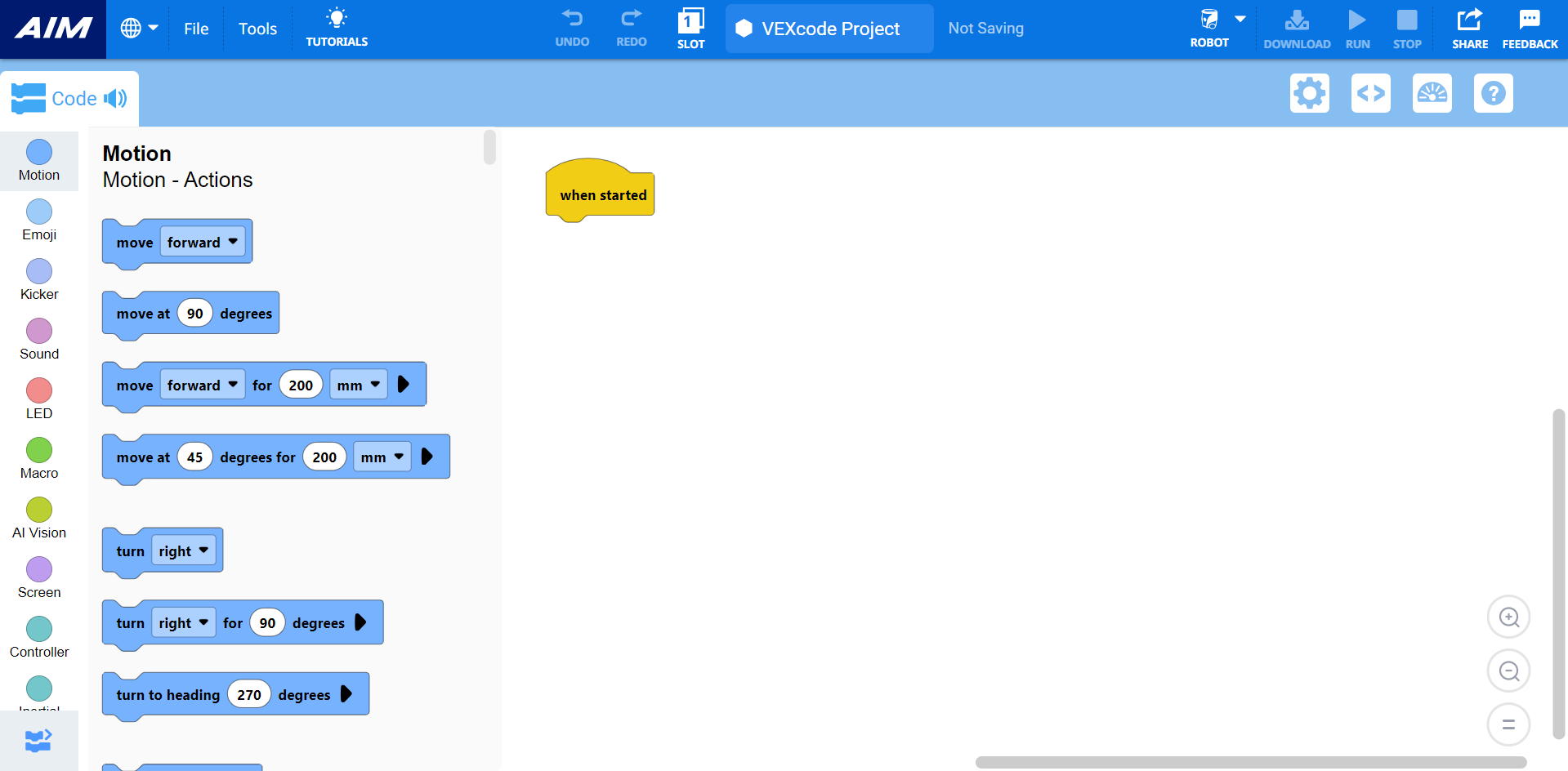The width and height of the screenshot is (1568, 771).
Task: Open the Tutorials page
Action: 336,28
